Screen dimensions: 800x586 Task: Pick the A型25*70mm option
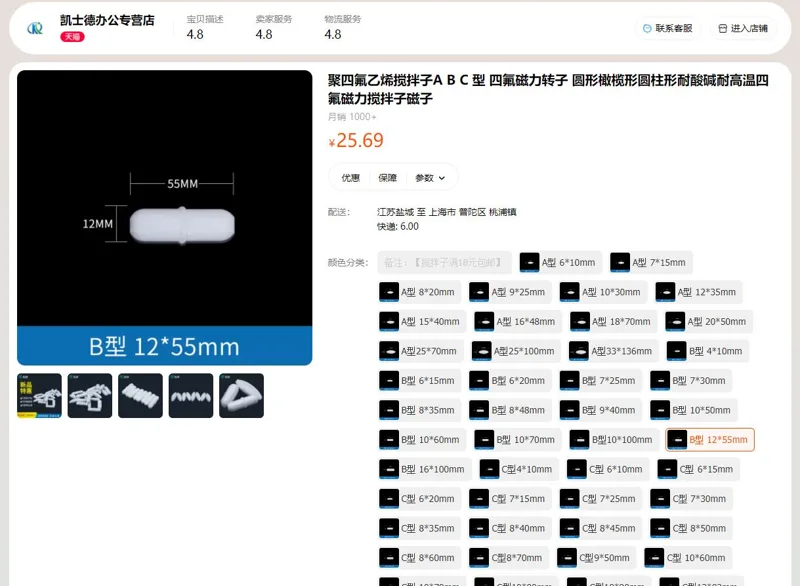click(x=421, y=351)
